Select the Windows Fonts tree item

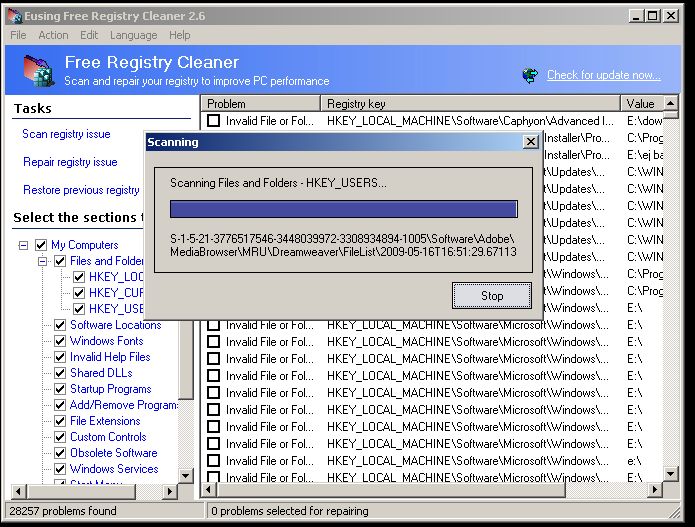click(x=107, y=341)
